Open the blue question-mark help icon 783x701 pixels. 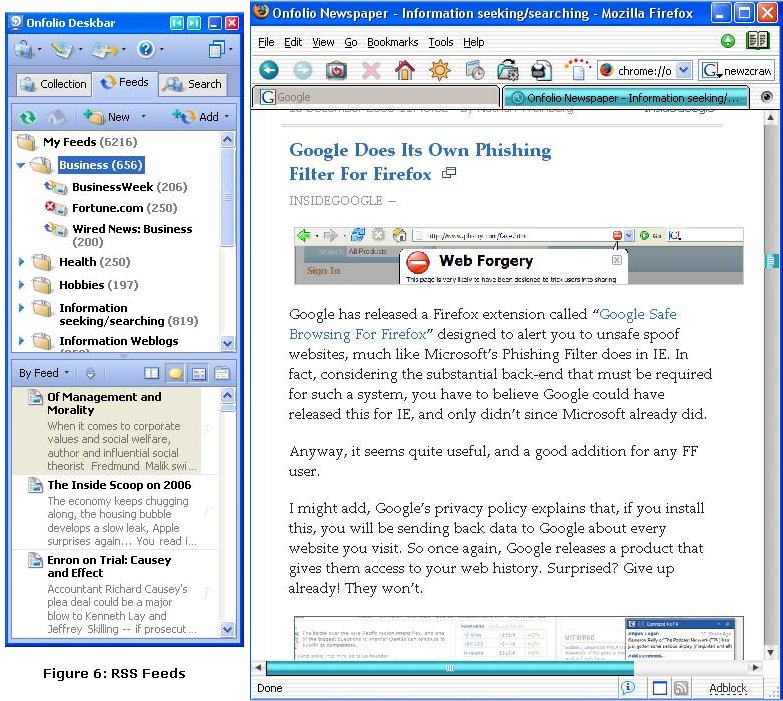pyautogui.click(x=146, y=49)
